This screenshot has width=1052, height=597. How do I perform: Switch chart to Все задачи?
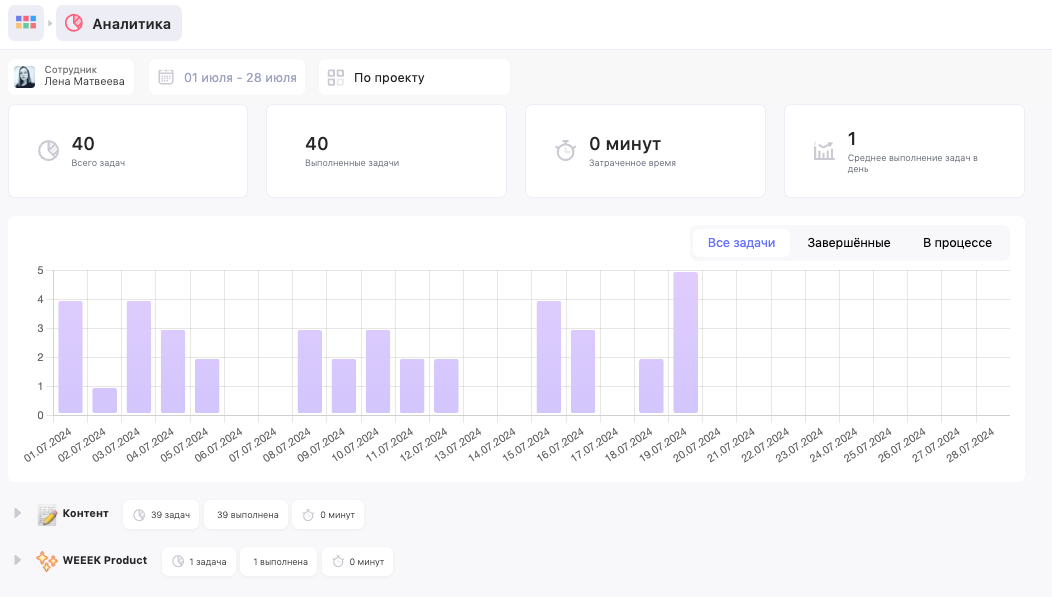coord(741,243)
